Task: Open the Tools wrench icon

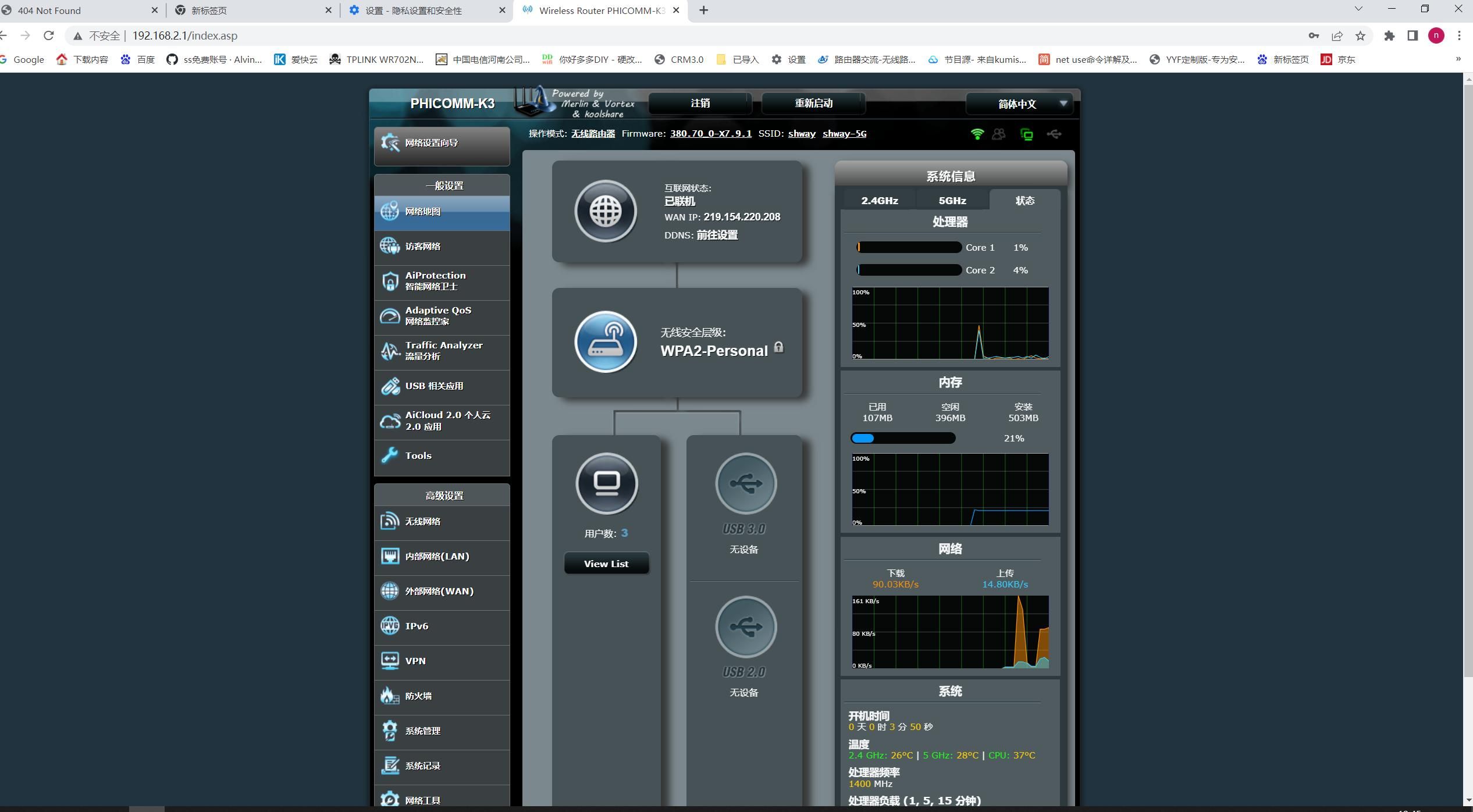Action: point(390,455)
